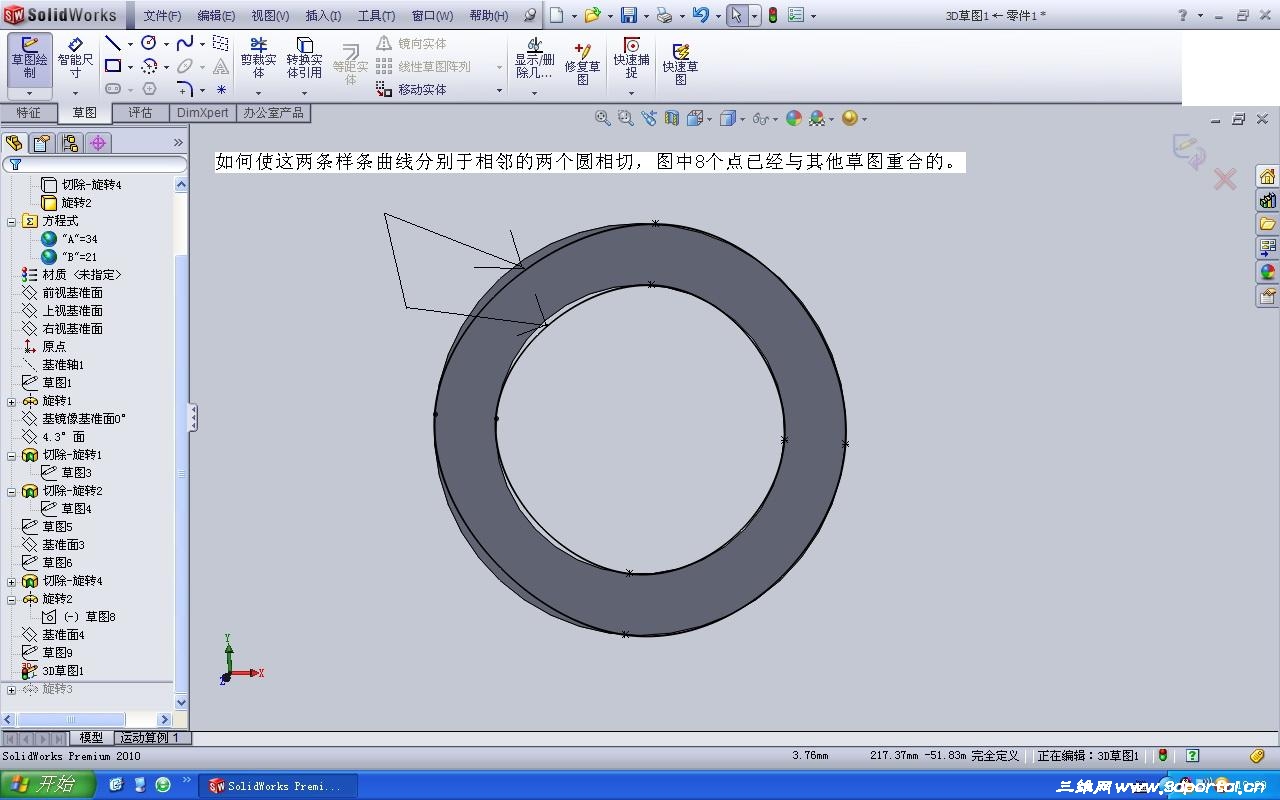This screenshot has height=800, width=1280.
Task: Switch to the DimXpert tab
Action: click(202, 113)
